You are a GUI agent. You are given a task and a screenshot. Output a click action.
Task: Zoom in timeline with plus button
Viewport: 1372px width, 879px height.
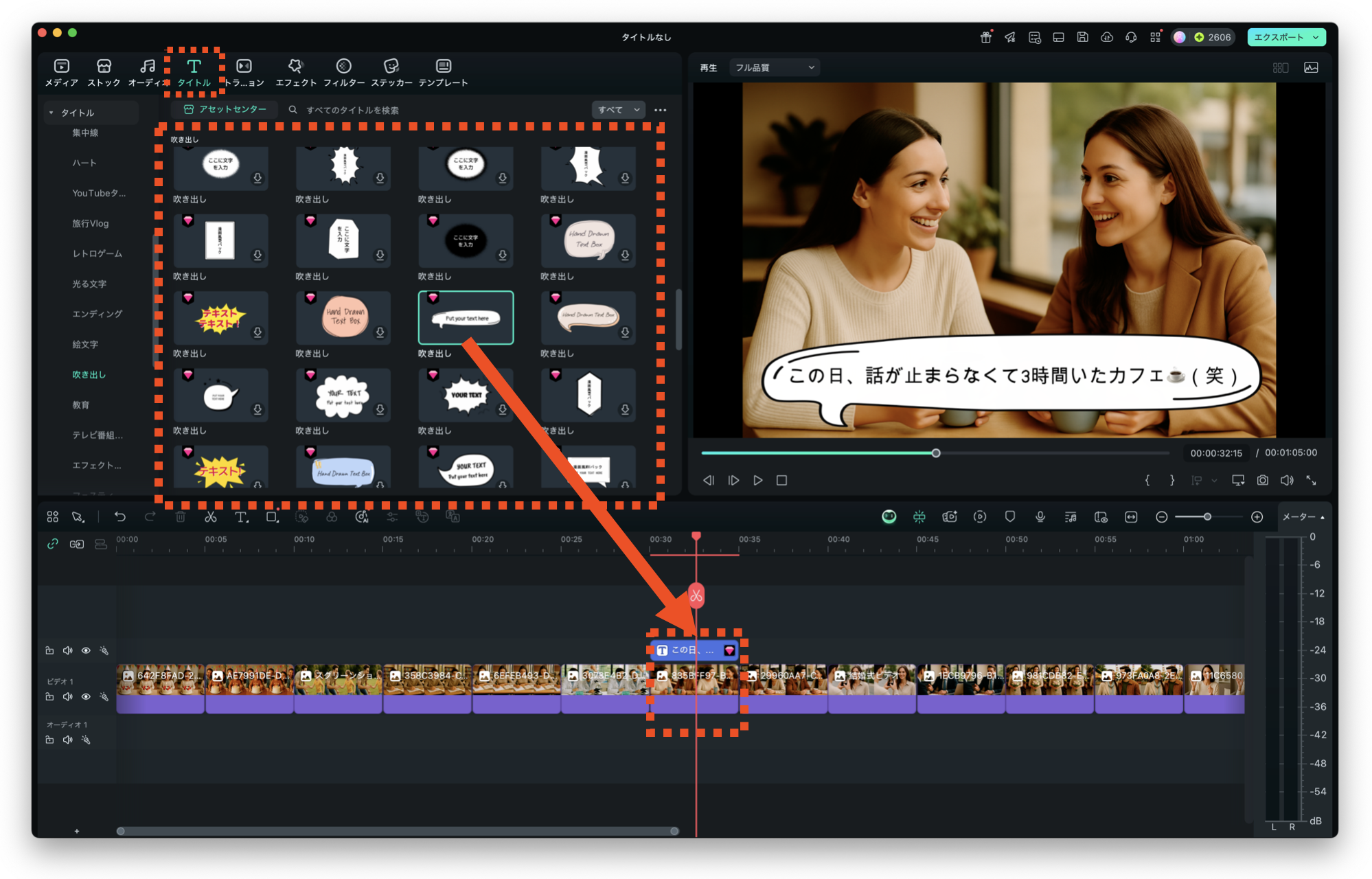[1257, 516]
